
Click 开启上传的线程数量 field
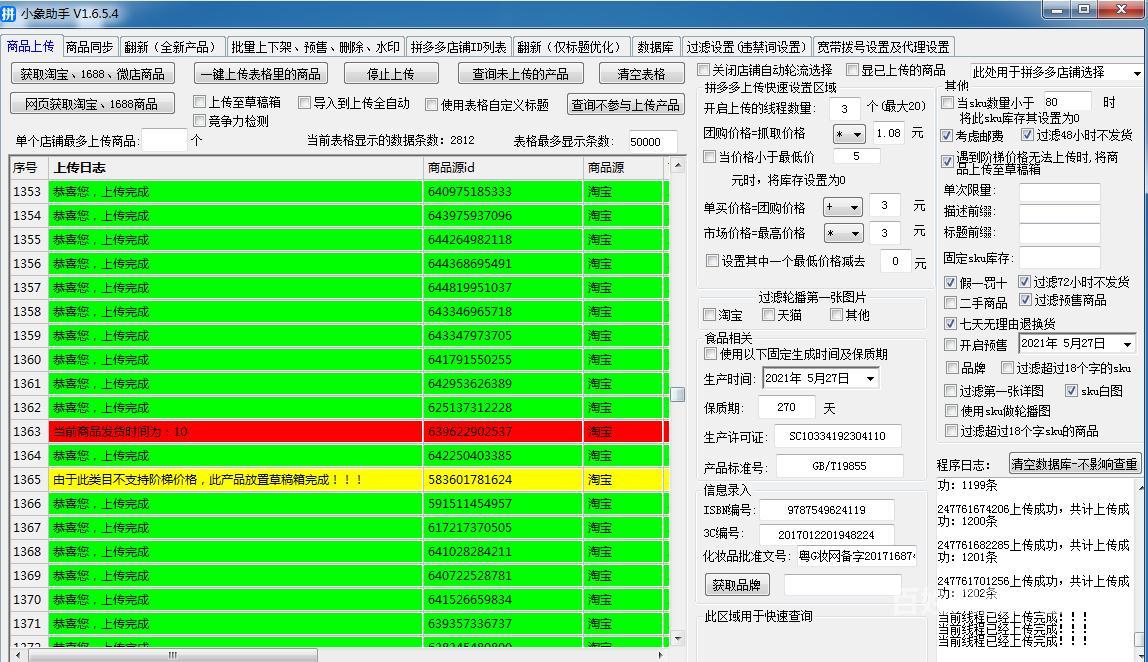click(x=844, y=108)
